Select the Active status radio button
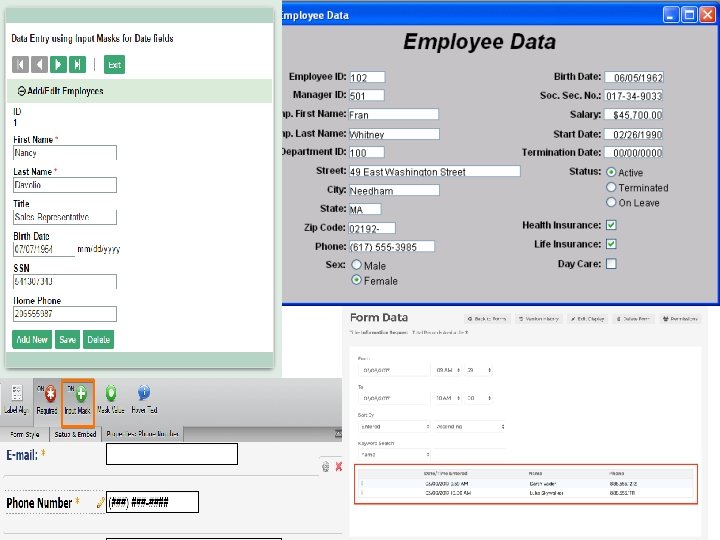This screenshot has height=540, width=720. coord(611,172)
